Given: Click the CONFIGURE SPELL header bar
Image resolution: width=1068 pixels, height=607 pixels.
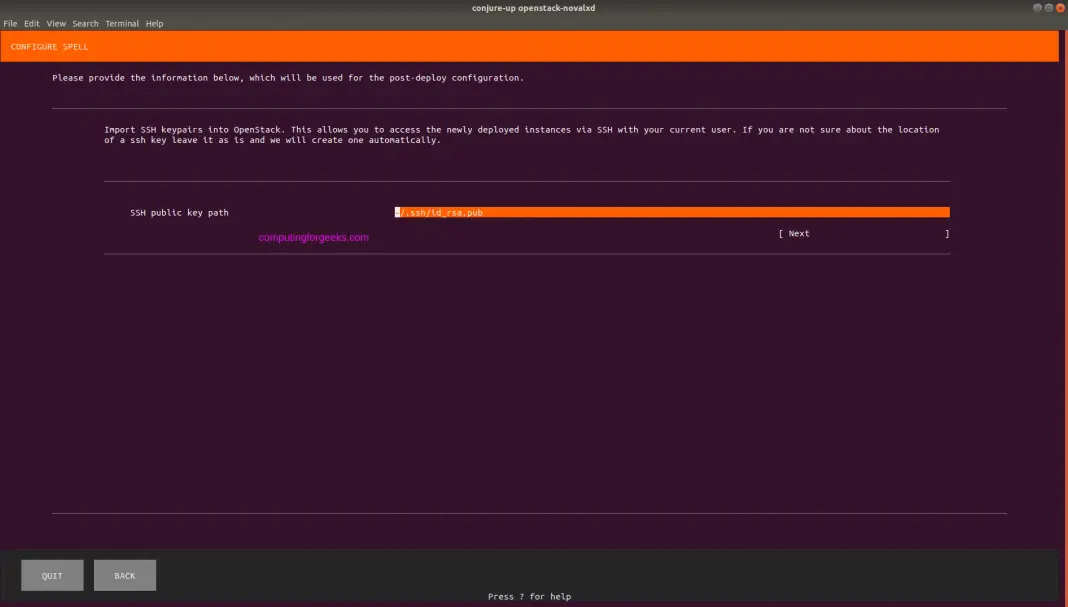Looking at the screenshot, I should (x=48, y=46).
